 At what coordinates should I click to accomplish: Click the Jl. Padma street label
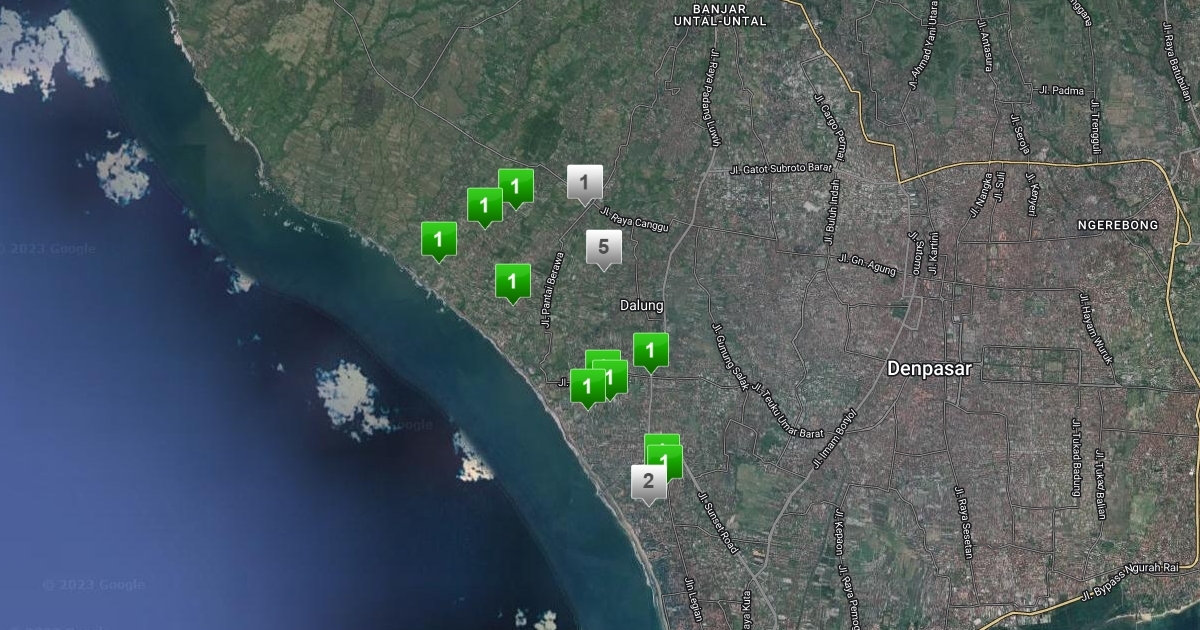(x=1061, y=90)
